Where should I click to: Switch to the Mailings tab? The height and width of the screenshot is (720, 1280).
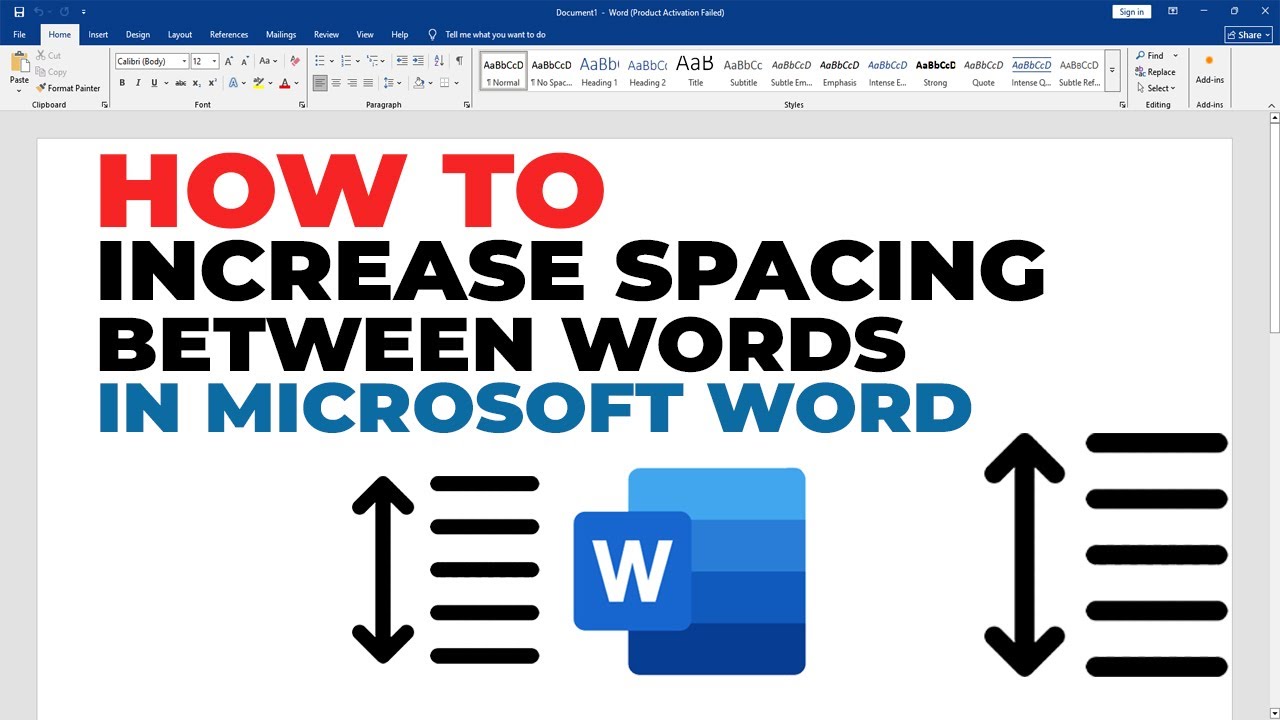click(x=281, y=34)
